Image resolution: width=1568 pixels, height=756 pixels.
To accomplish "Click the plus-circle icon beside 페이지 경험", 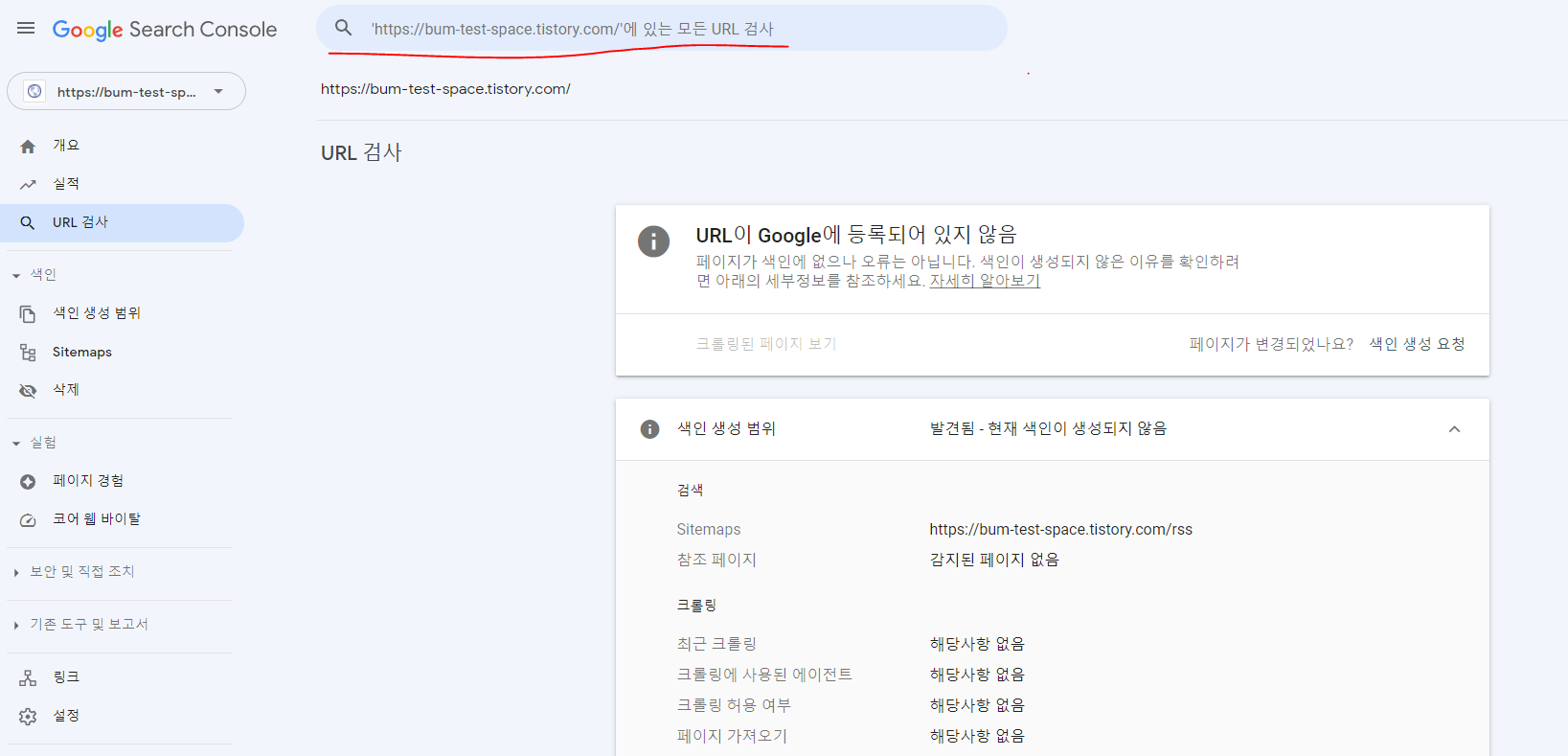I will point(28,482).
